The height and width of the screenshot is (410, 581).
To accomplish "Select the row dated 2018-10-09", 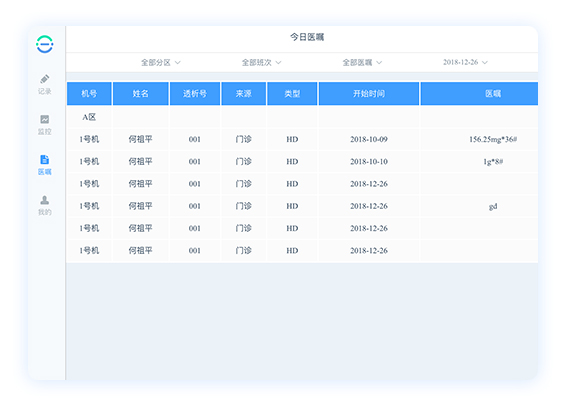I will point(302,139).
